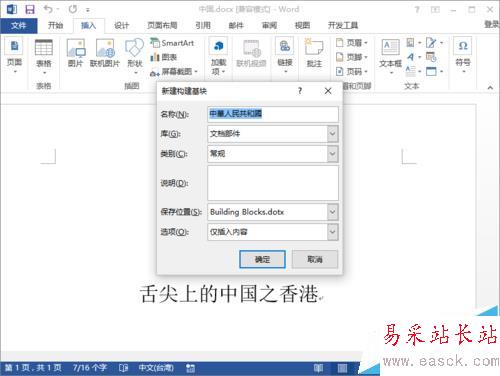The image size is (500, 376).
Task: Open Screenshot (屏幕截图) tool
Action: [x=174, y=71]
